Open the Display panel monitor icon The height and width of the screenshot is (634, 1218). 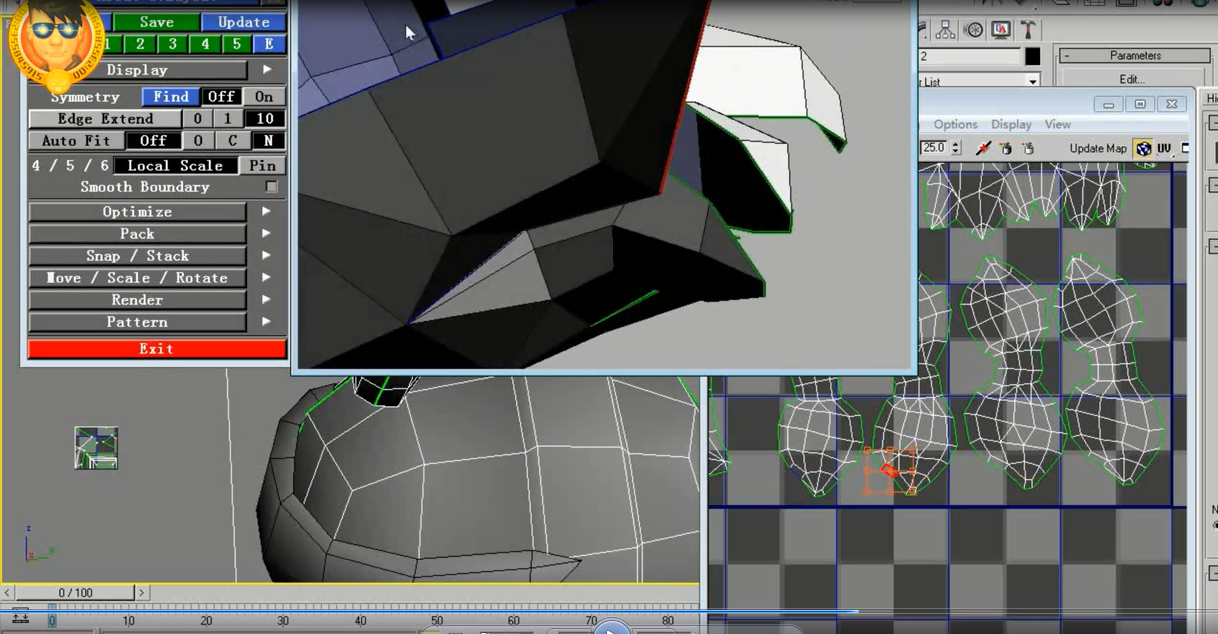pyautogui.click(x=1001, y=31)
